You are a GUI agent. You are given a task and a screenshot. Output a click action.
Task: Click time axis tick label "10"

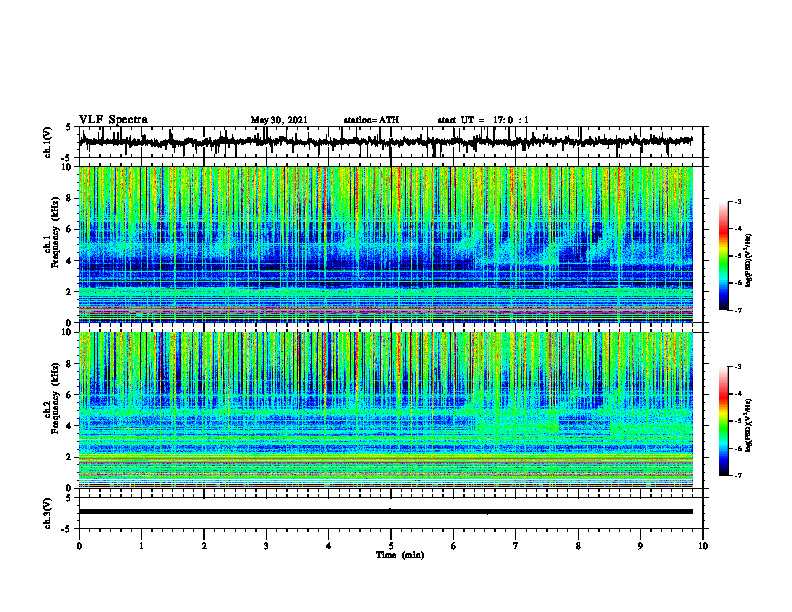[x=703, y=546]
